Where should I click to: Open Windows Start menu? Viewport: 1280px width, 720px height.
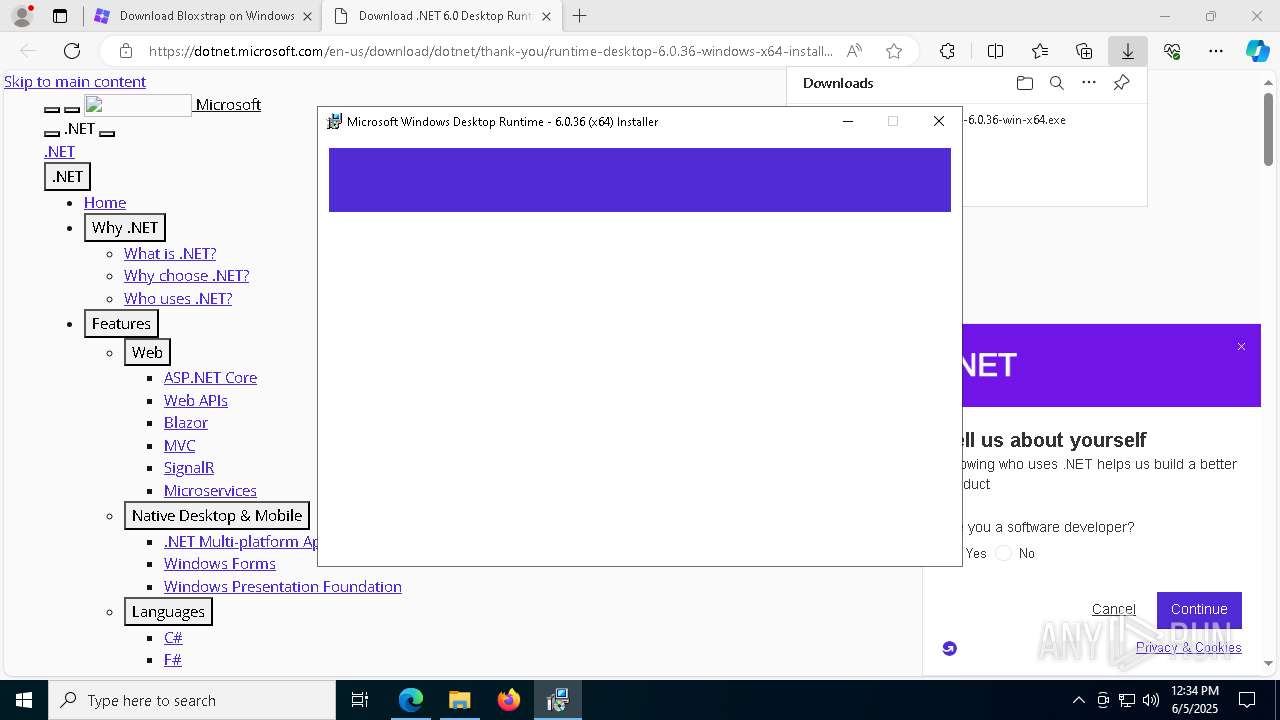[x=24, y=700]
